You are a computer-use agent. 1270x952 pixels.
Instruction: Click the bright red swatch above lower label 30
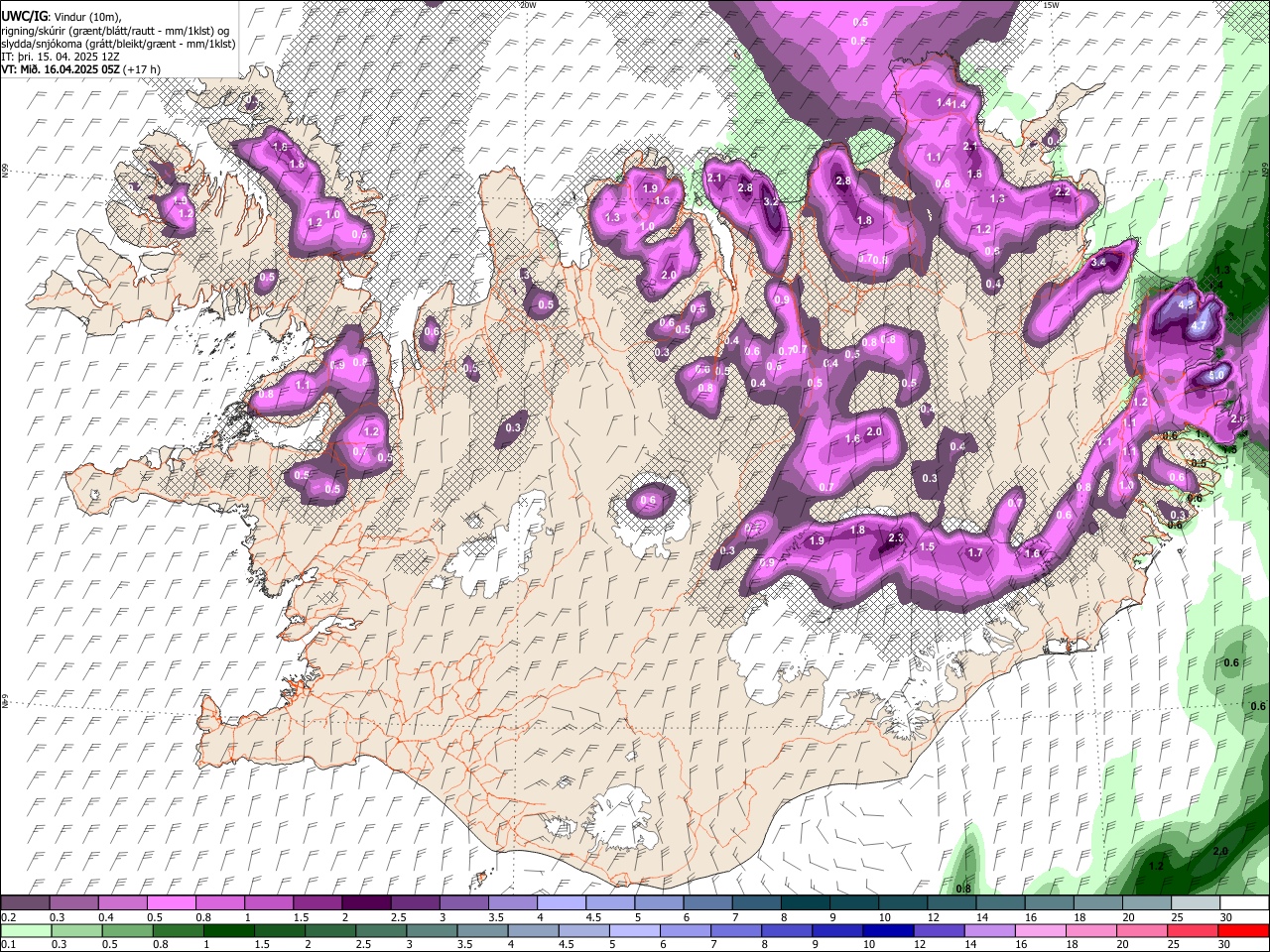[x=1243, y=930]
